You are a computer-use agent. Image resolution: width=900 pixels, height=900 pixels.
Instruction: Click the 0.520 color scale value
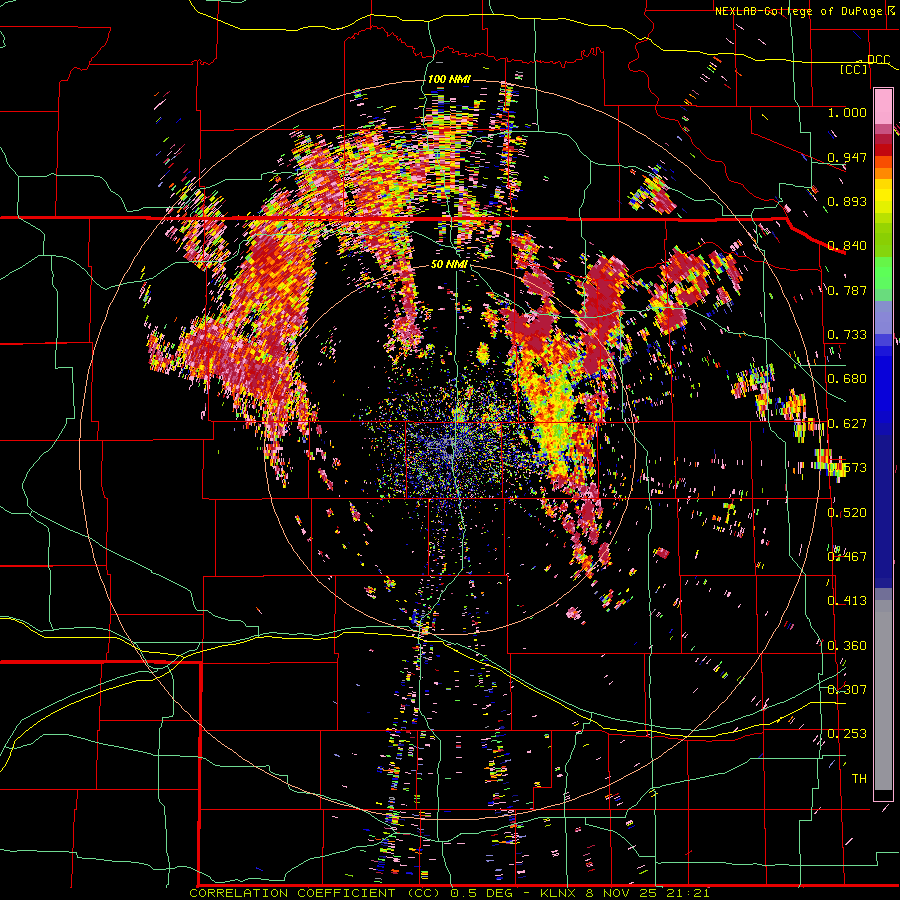coord(847,512)
